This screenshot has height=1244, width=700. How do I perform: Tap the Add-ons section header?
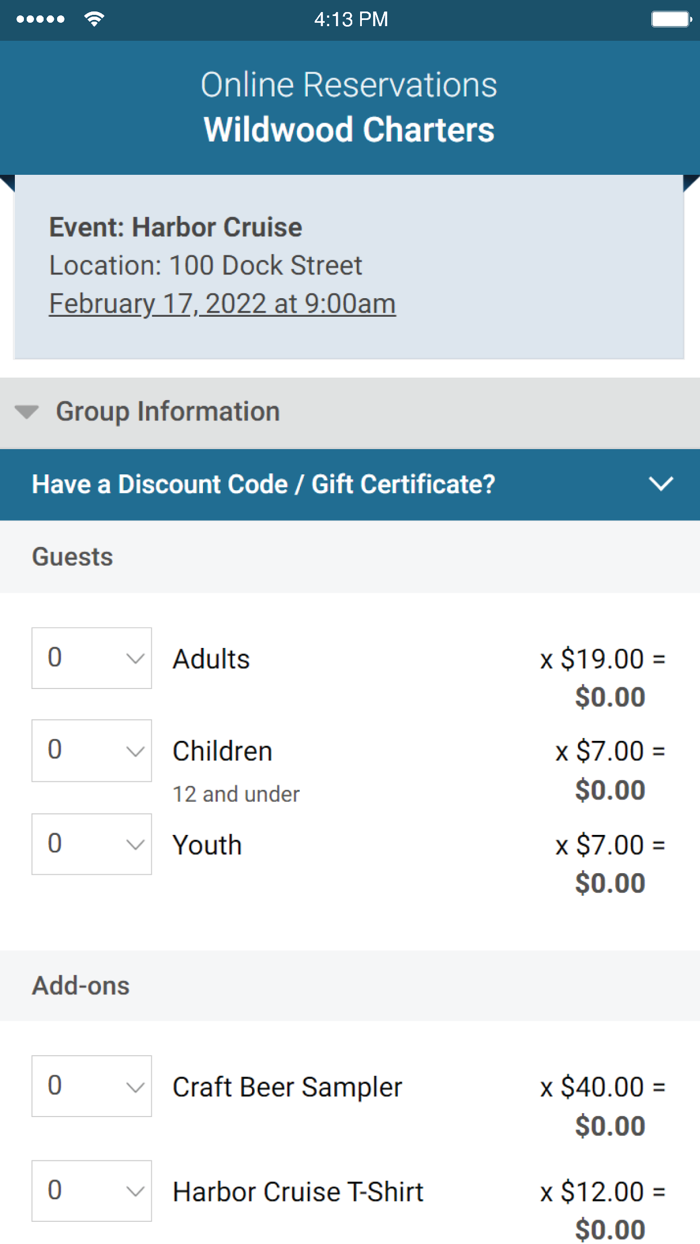click(81, 986)
